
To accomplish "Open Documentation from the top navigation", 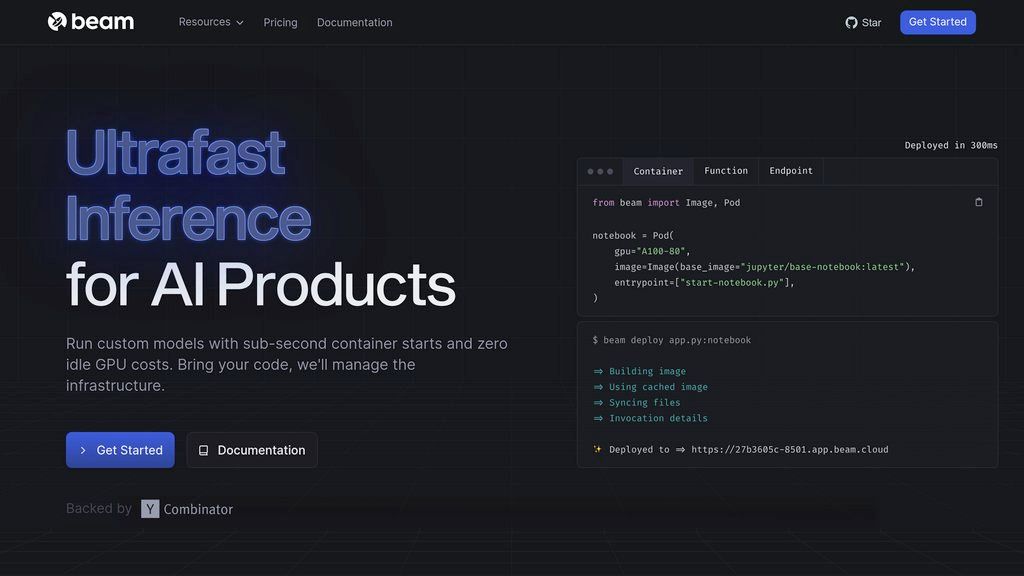I will pos(355,22).
